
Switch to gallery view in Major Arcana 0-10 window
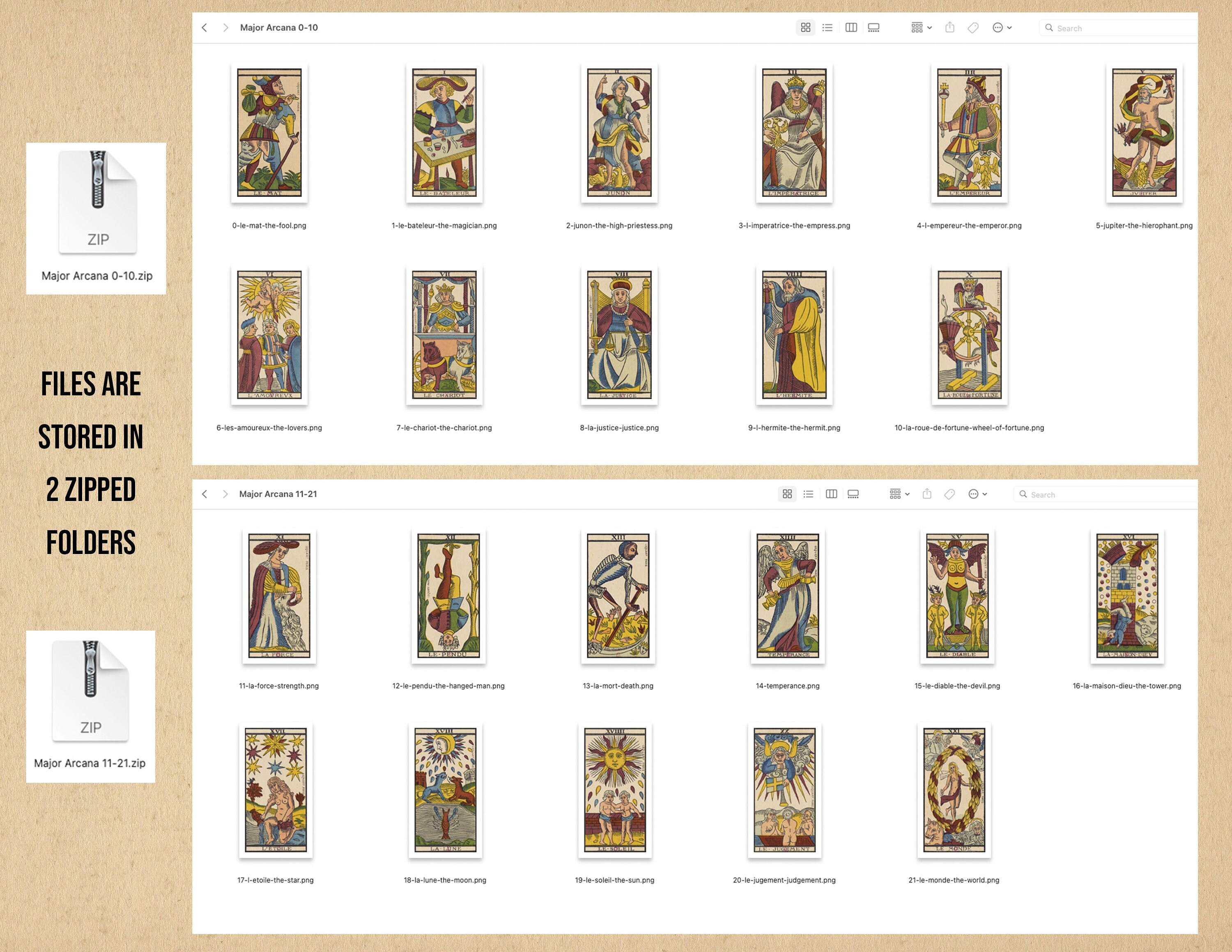click(874, 28)
